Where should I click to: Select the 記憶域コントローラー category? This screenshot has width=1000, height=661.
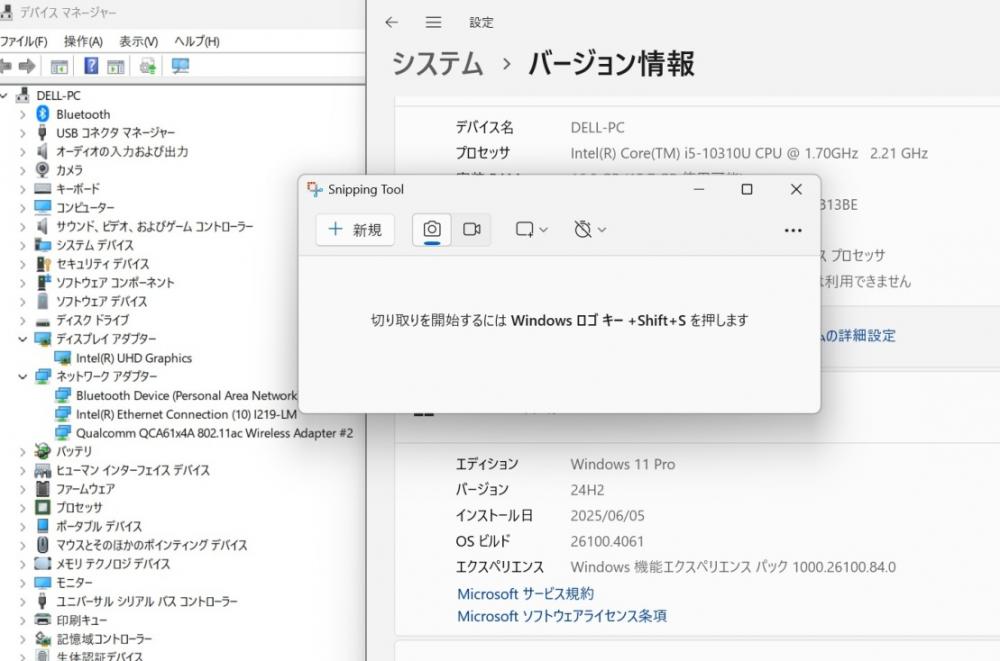click(104, 639)
